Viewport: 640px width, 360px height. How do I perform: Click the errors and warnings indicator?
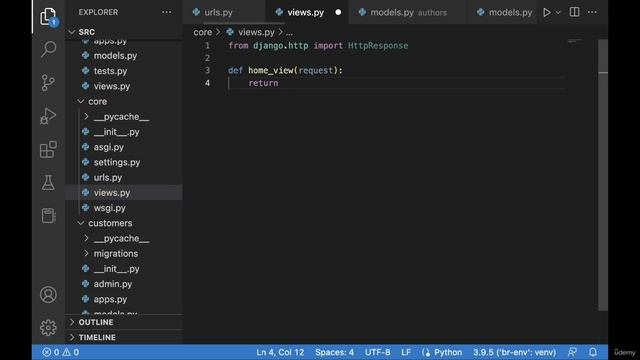pyautogui.click(x=61, y=352)
